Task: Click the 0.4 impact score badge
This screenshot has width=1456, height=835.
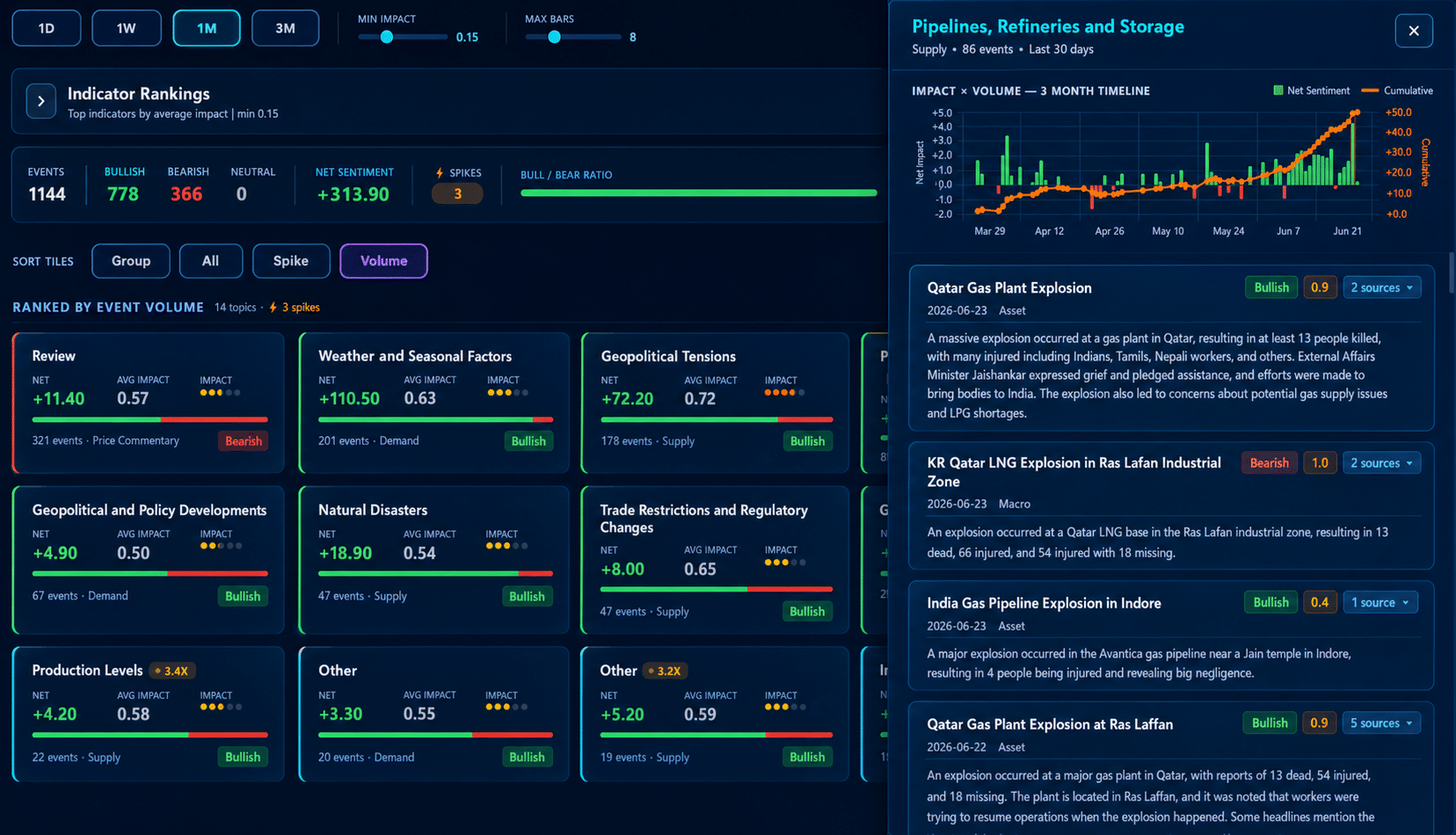Action: (1320, 602)
